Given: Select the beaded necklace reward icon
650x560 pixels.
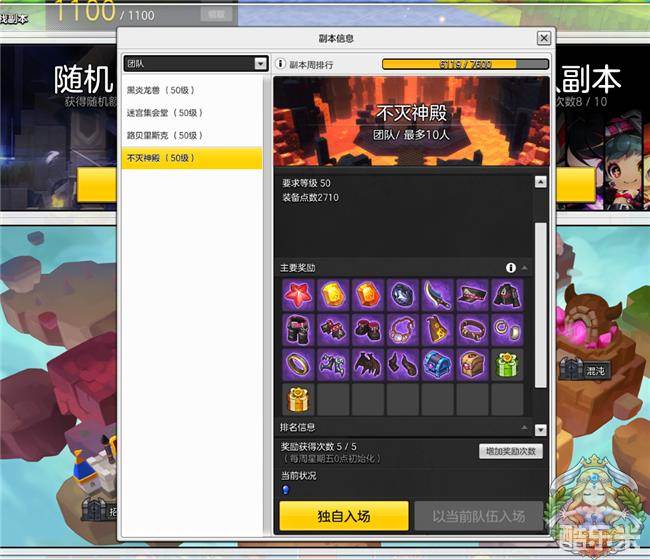Looking at the screenshot, I should click(401, 329).
